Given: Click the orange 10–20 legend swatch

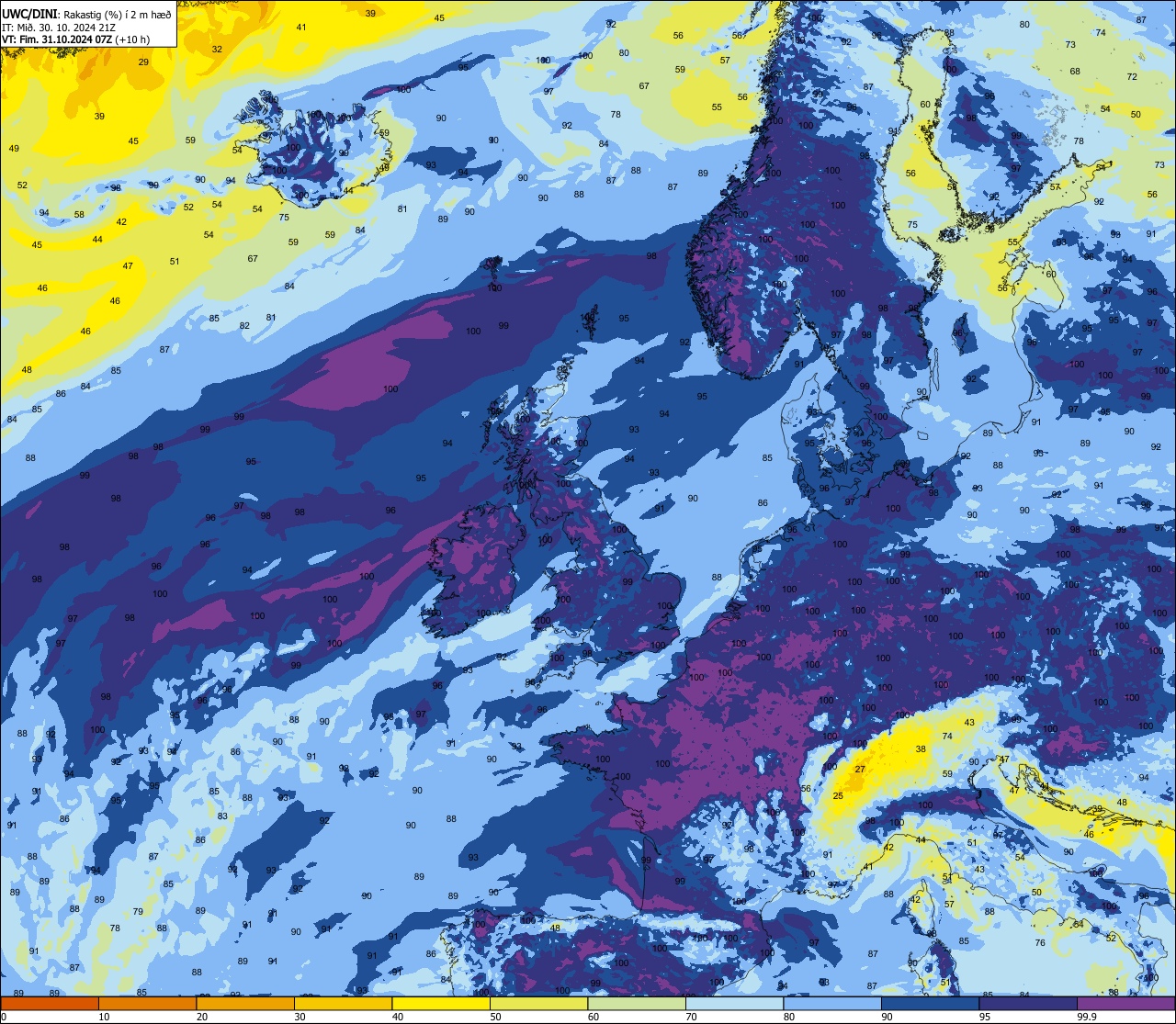Looking at the screenshot, I should [x=147, y=1003].
